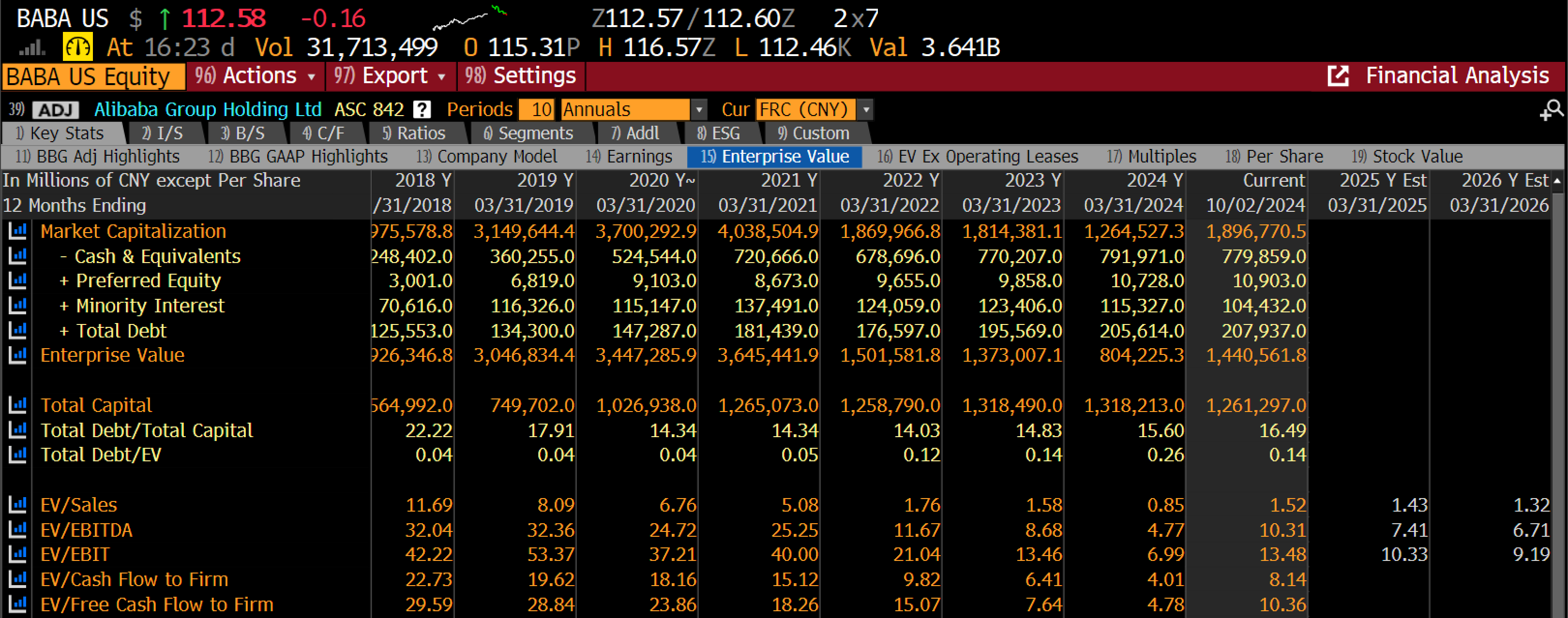Screen dimensions: 1568x618
Task: Select Multiples sub-tab
Action: pos(1152,157)
